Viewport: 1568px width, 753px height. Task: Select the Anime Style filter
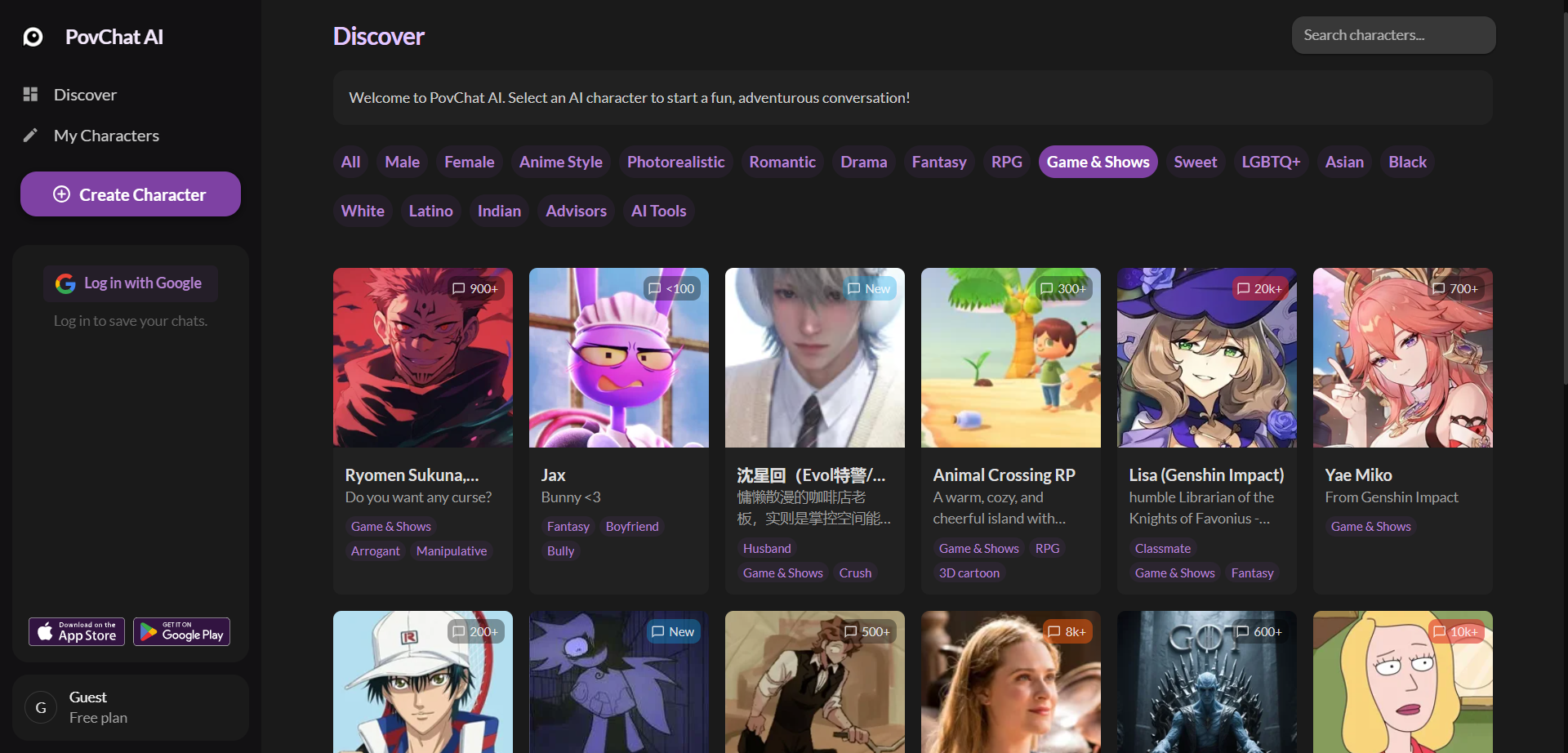click(560, 162)
